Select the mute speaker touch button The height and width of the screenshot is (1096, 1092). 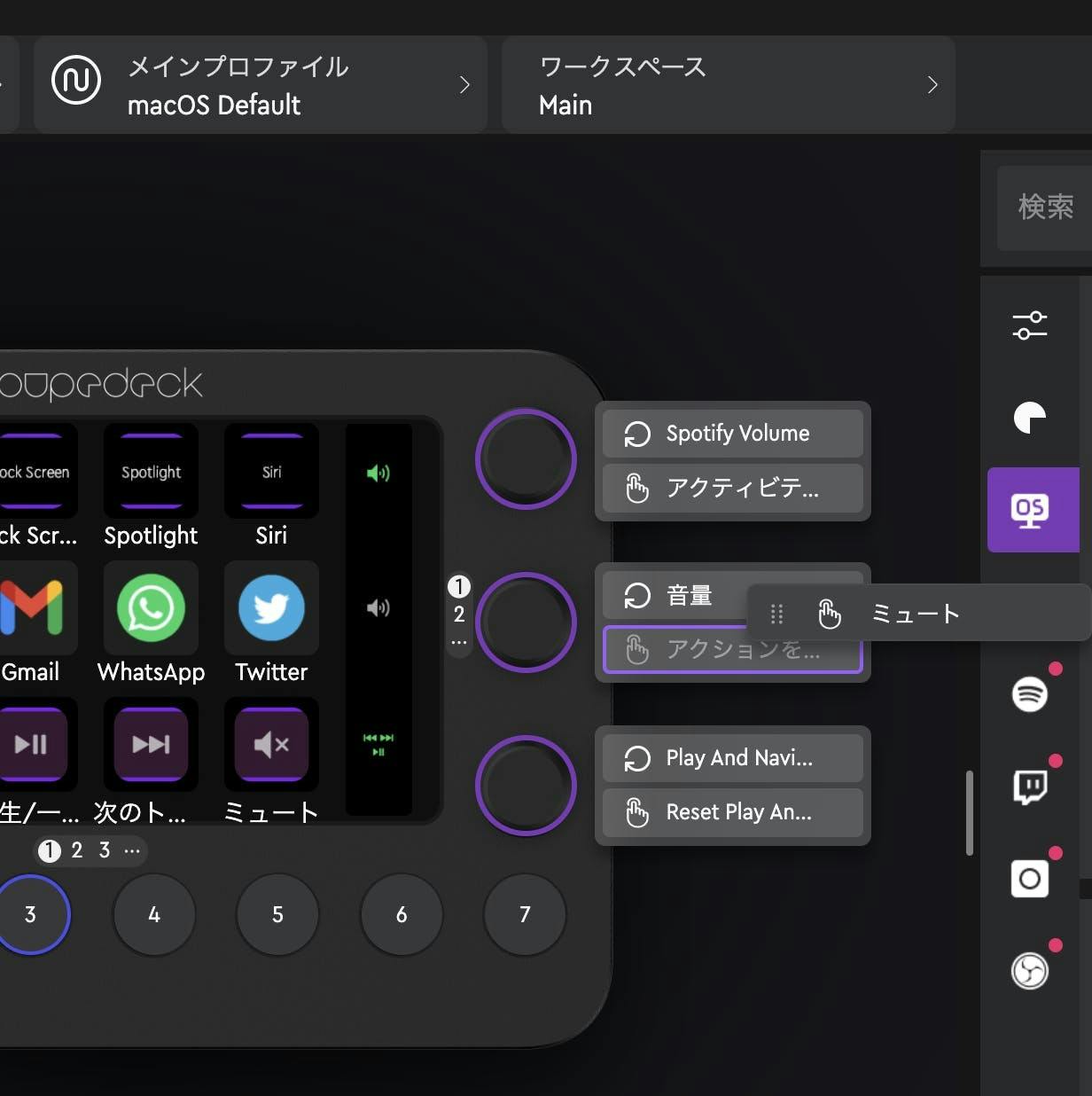click(x=271, y=744)
